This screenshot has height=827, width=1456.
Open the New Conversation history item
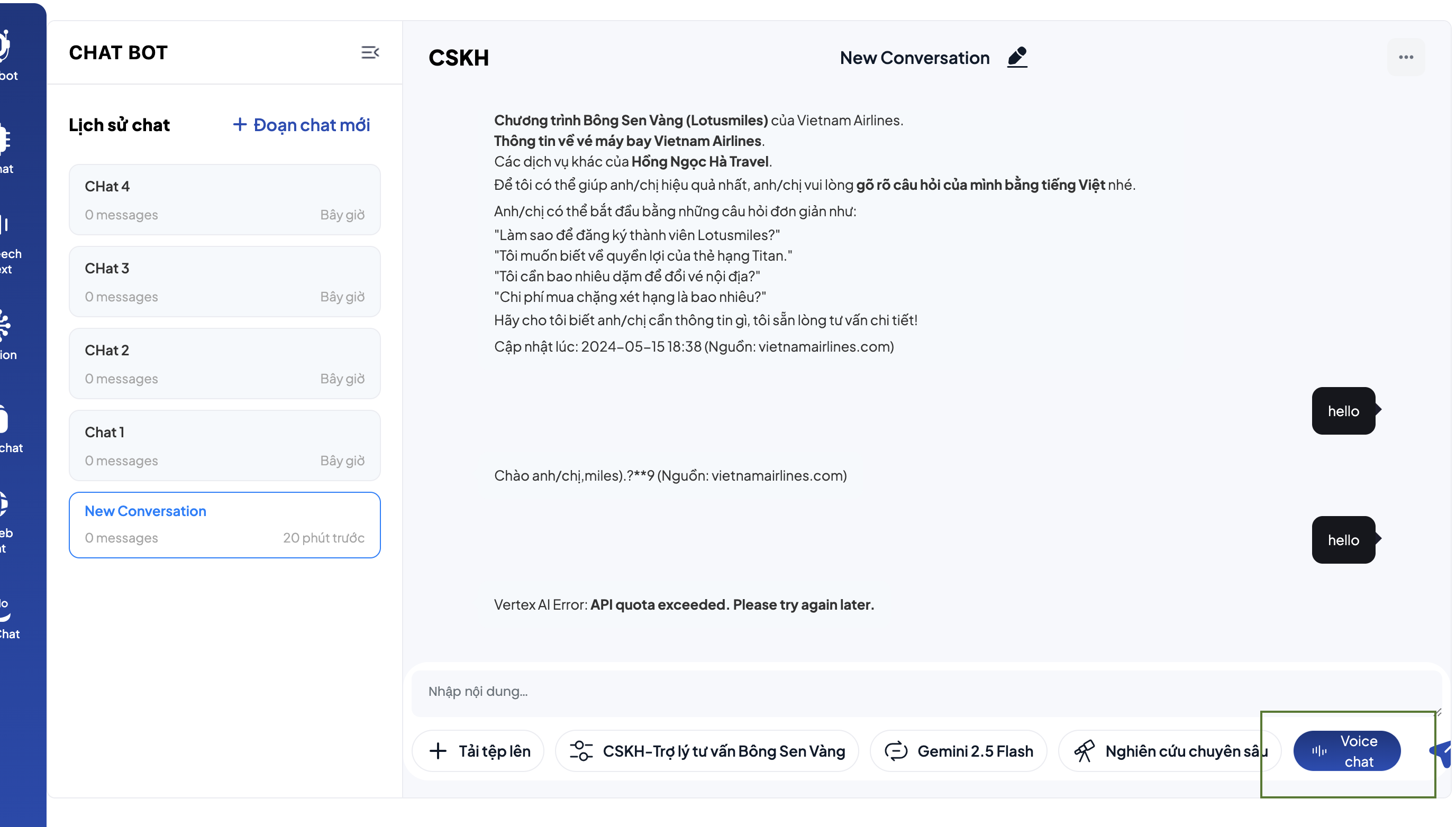pyautogui.click(x=224, y=524)
